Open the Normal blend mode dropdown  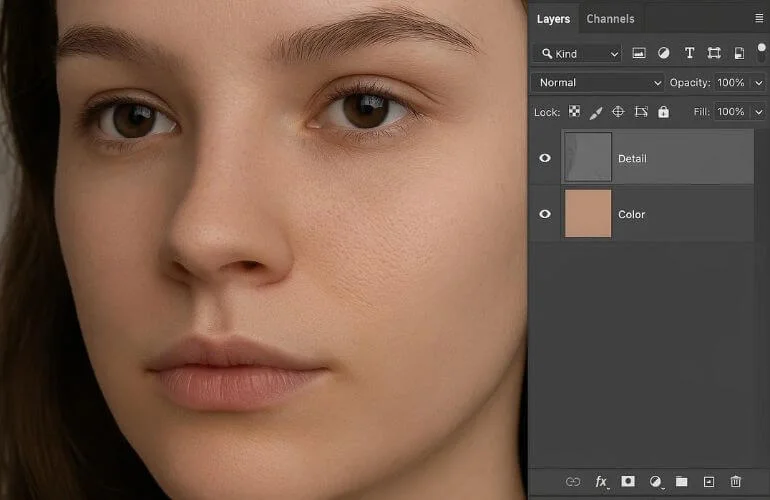(x=596, y=83)
